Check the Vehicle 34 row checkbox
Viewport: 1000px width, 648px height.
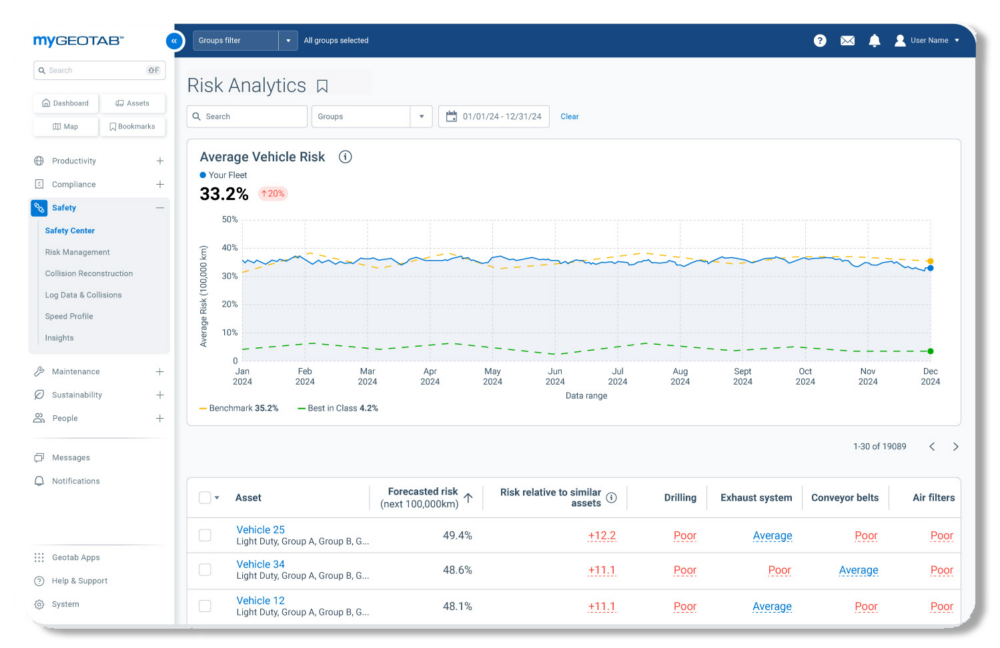(x=205, y=570)
